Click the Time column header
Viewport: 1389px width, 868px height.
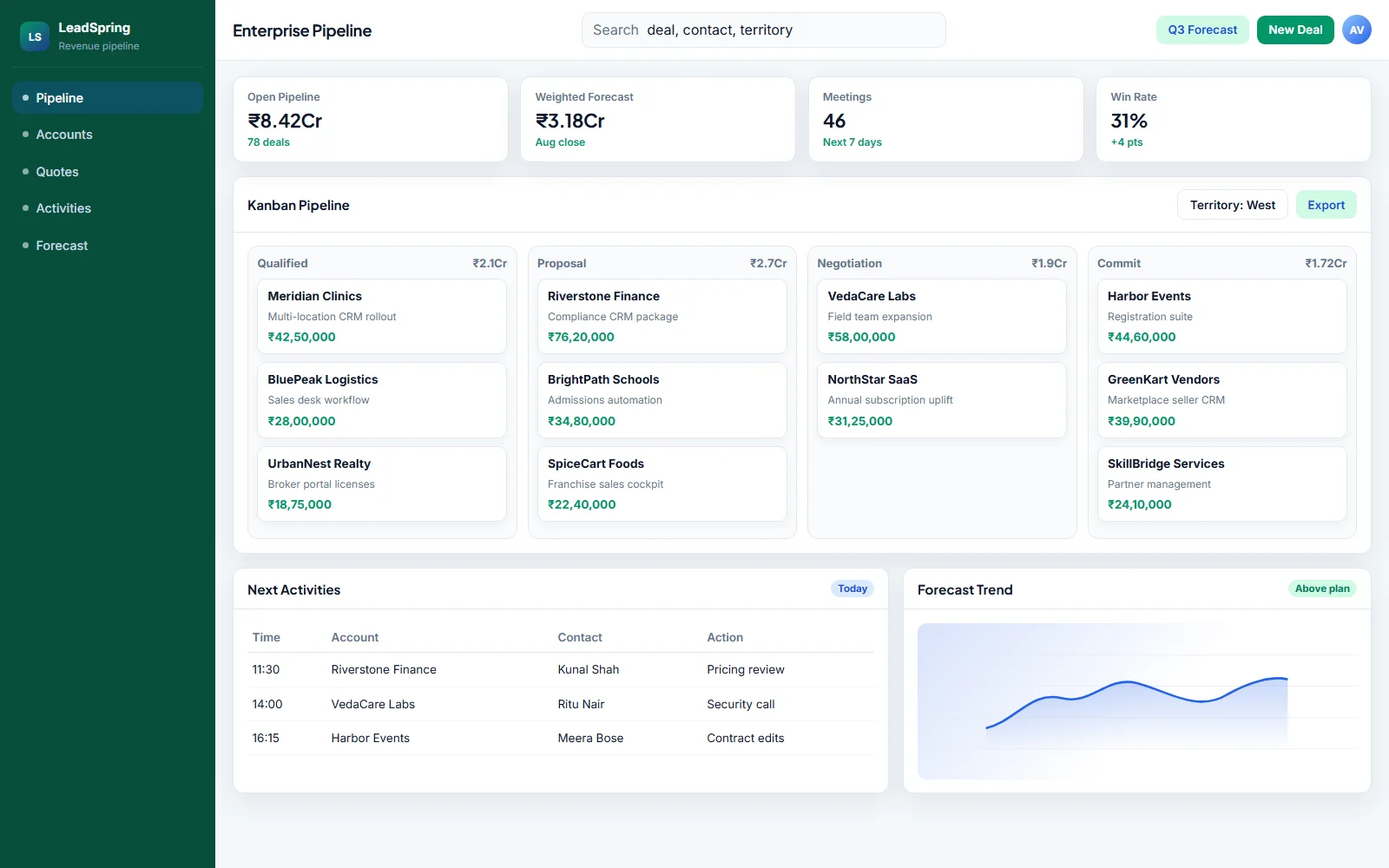coord(267,637)
